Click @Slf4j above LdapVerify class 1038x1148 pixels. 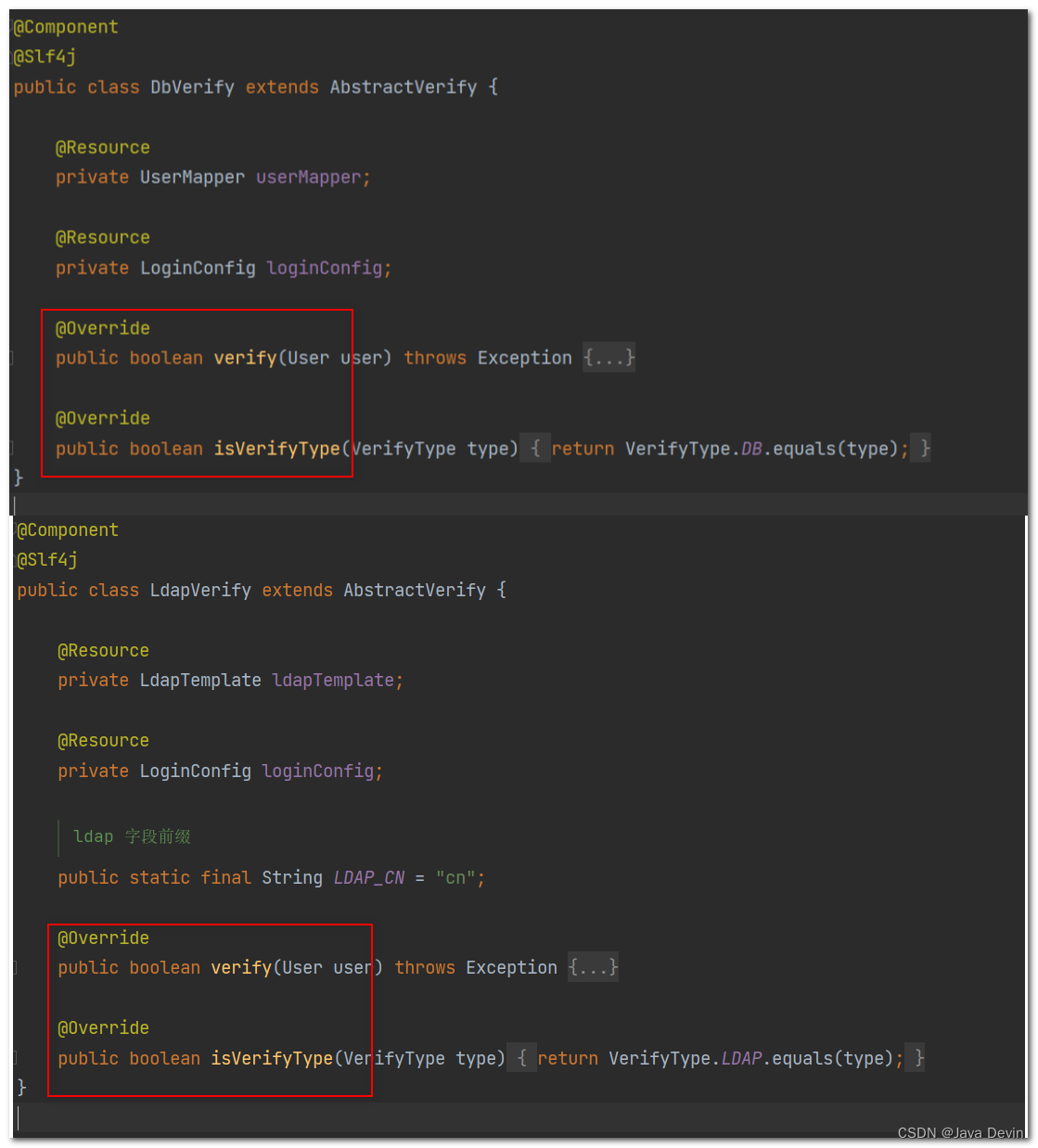(x=47, y=560)
